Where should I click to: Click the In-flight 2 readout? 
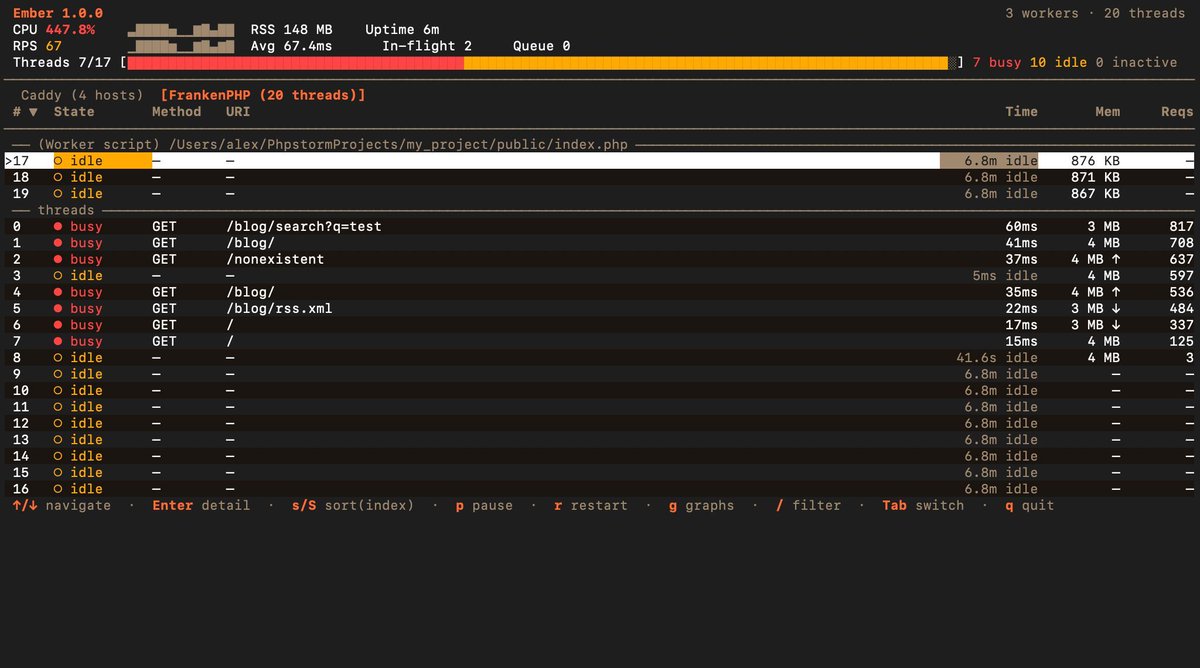(x=427, y=46)
